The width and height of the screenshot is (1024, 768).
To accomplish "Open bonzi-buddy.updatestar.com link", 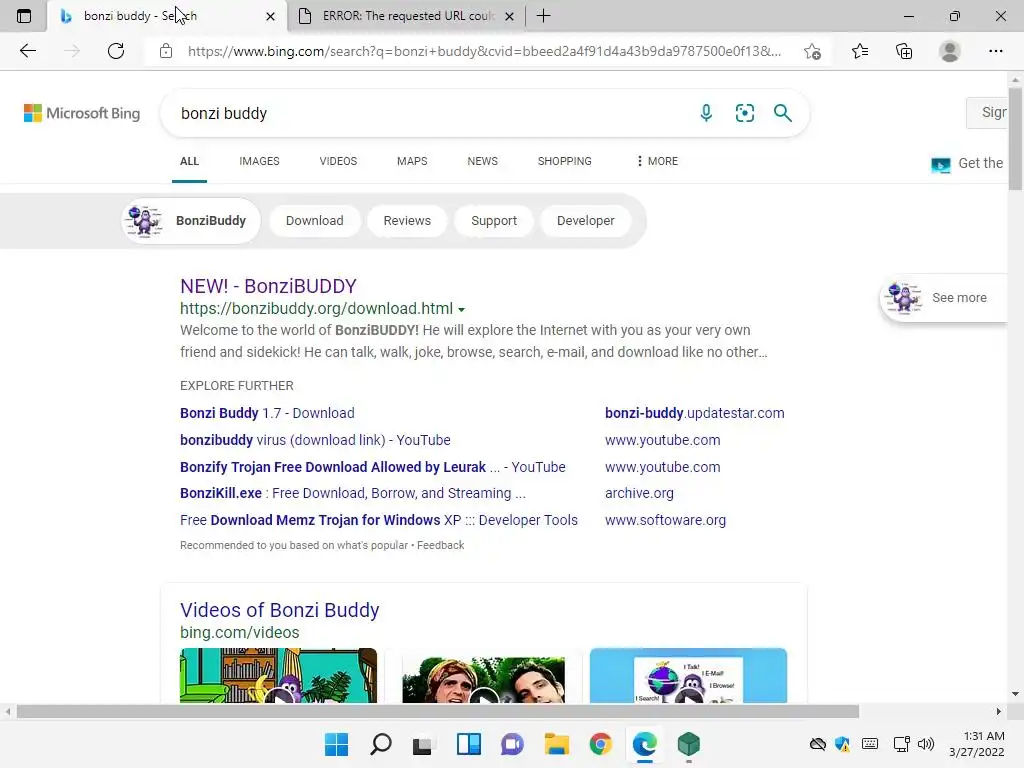I will pyautogui.click(x=695, y=413).
